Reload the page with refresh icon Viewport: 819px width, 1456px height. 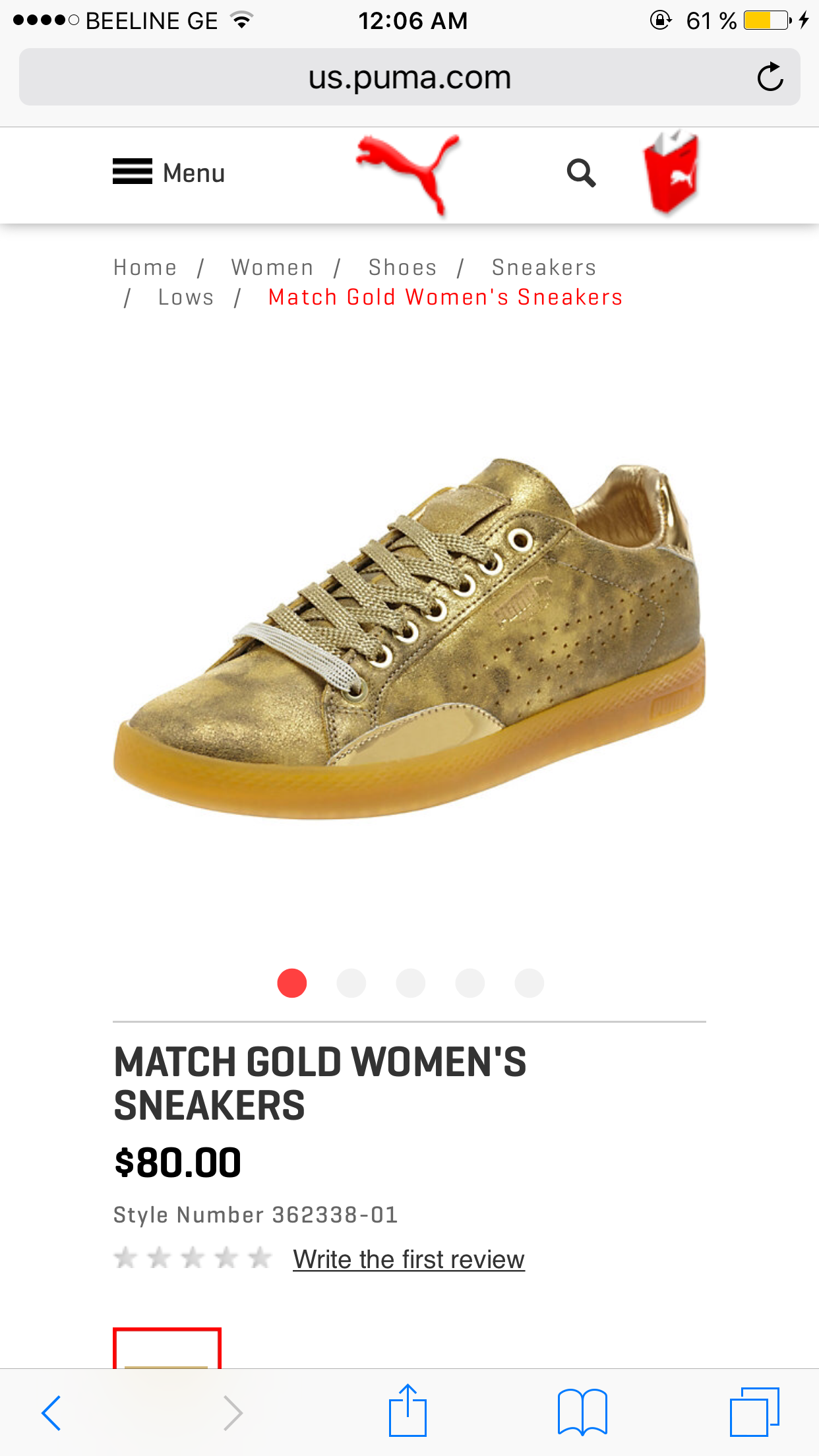tap(770, 77)
